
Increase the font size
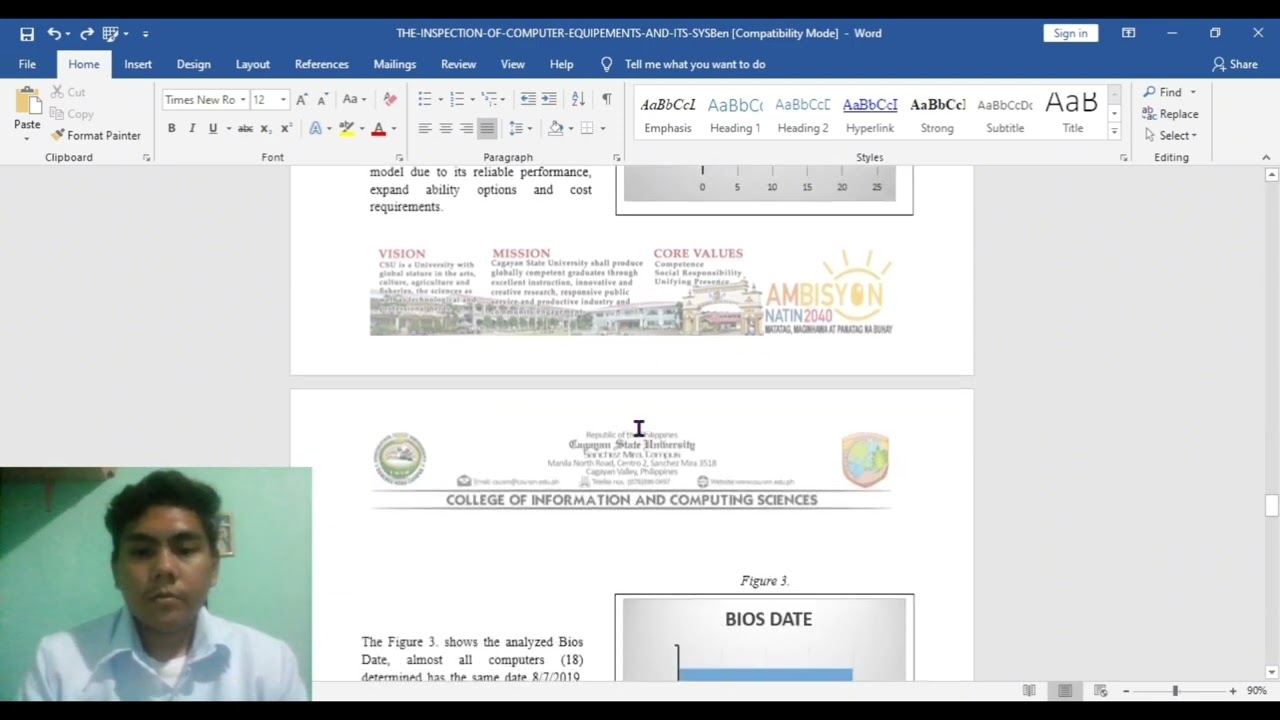[x=302, y=100]
